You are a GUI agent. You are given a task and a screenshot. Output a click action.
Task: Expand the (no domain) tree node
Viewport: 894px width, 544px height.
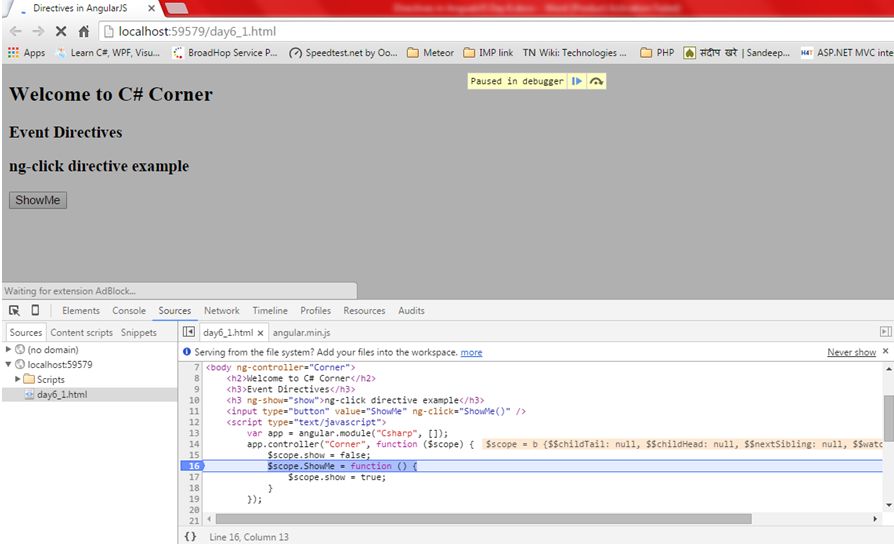click(9, 349)
